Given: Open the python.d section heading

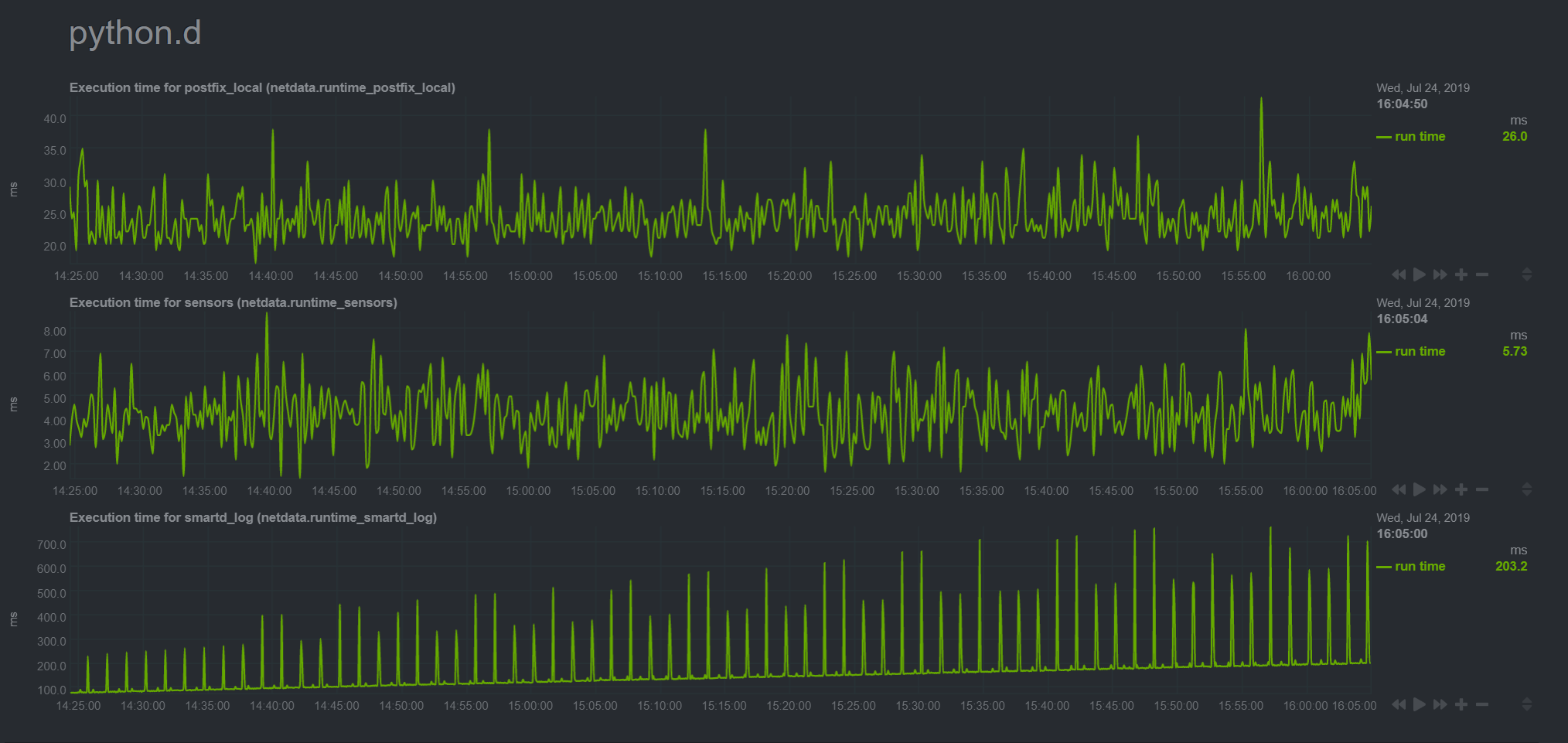Looking at the screenshot, I should (135, 32).
